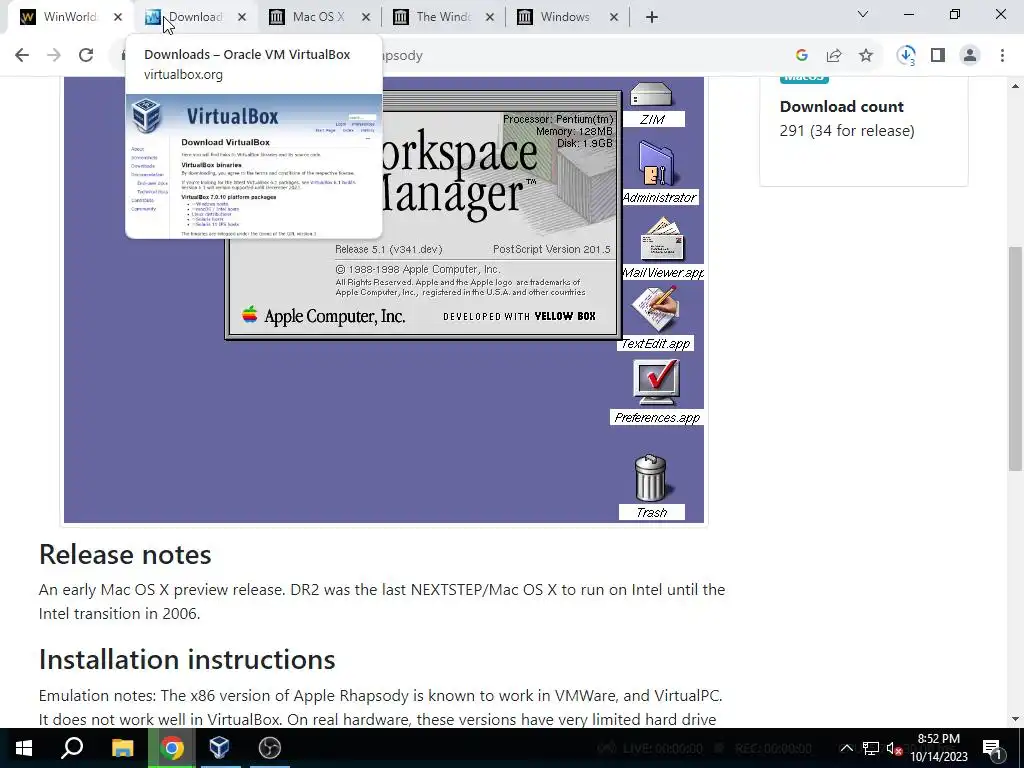Close the Downloads tab
The height and width of the screenshot is (768, 1024).
point(242,17)
